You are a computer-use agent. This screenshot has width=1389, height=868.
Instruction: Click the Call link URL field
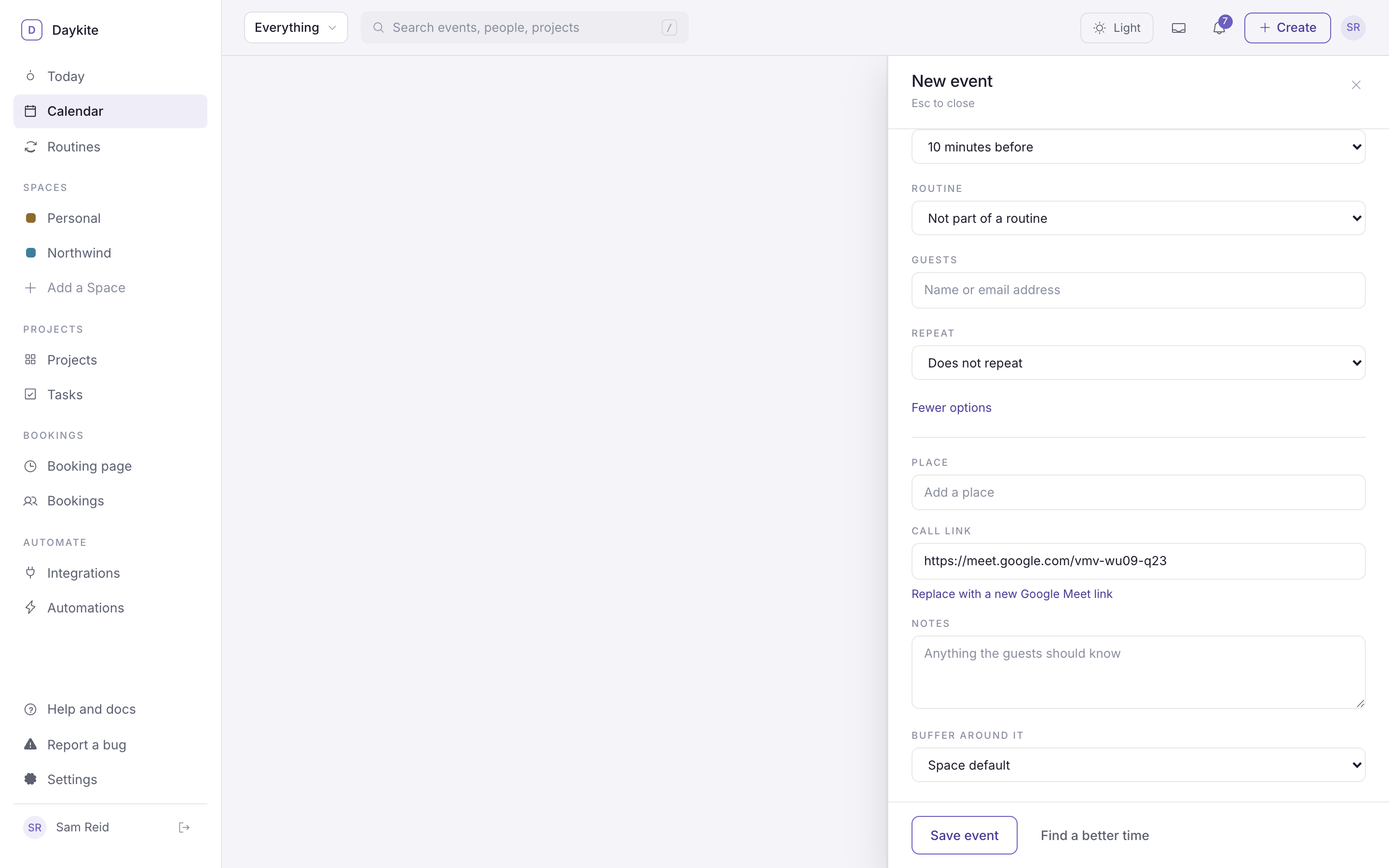(x=1138, y=561)
